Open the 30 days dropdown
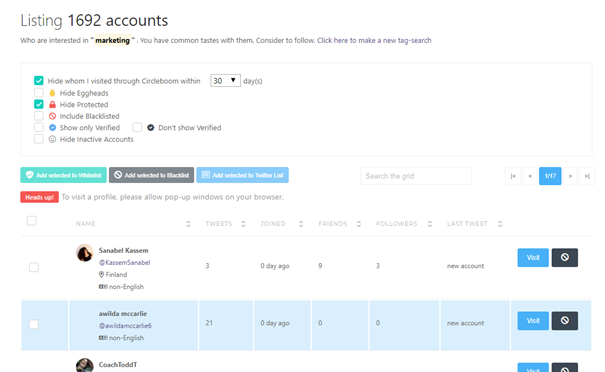 pyautogui.click(x=225, y=81)
